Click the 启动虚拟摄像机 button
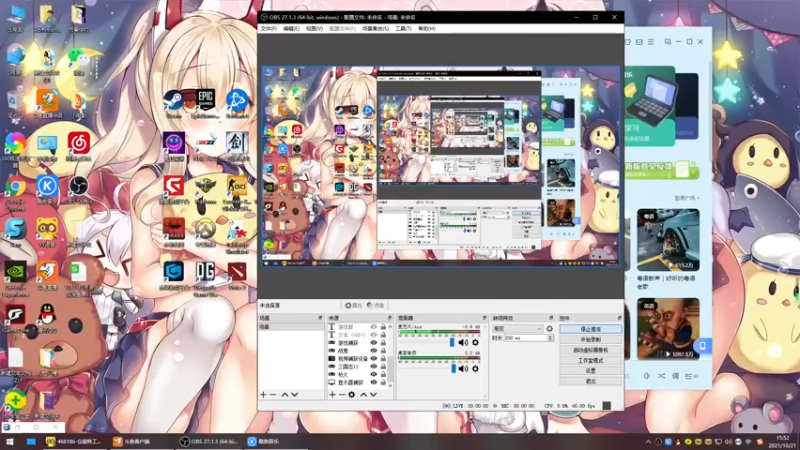 [591, 350]
